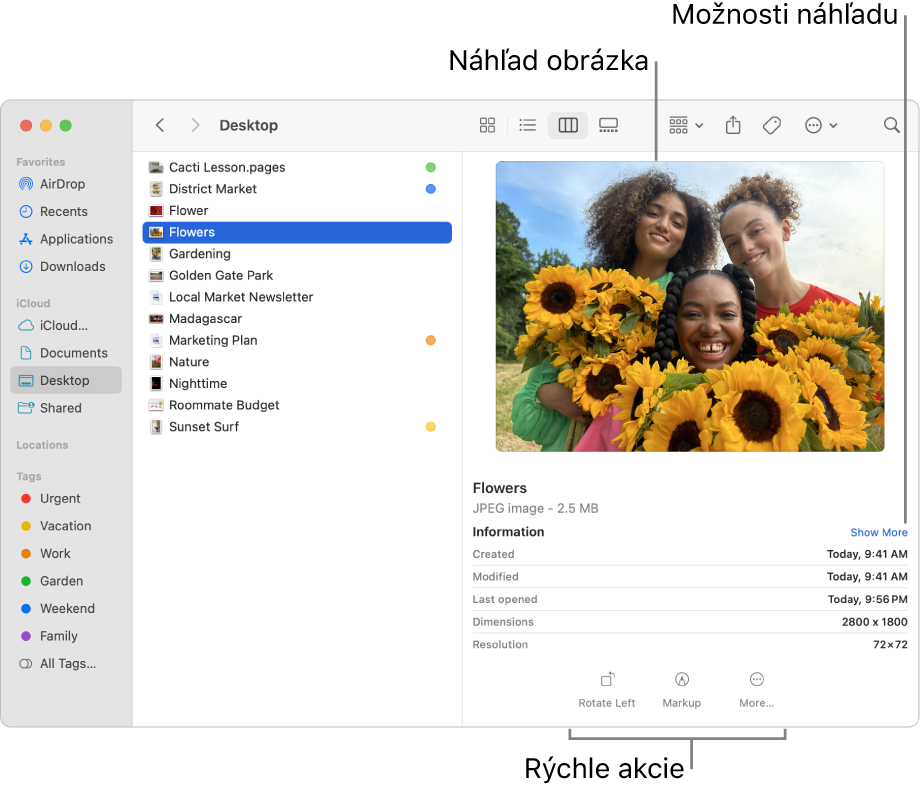This screenshot has width=923, height=790.
Task: Filter by the purple Family tag
Action: (65, 636)
